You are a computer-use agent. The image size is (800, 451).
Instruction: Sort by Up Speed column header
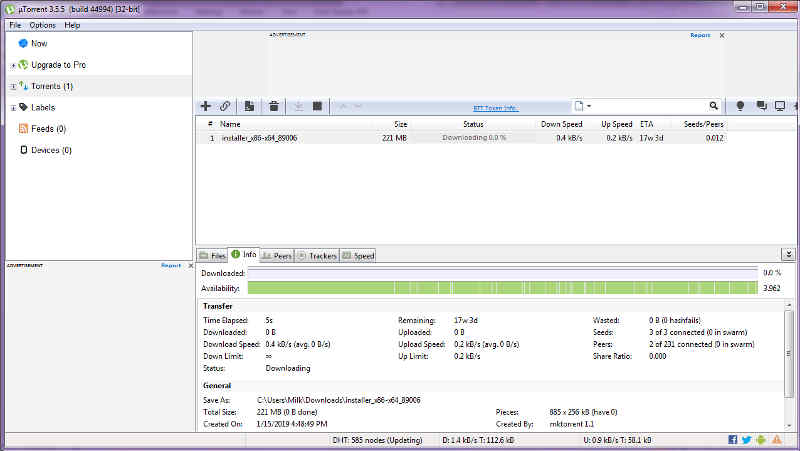pos(616,124)
